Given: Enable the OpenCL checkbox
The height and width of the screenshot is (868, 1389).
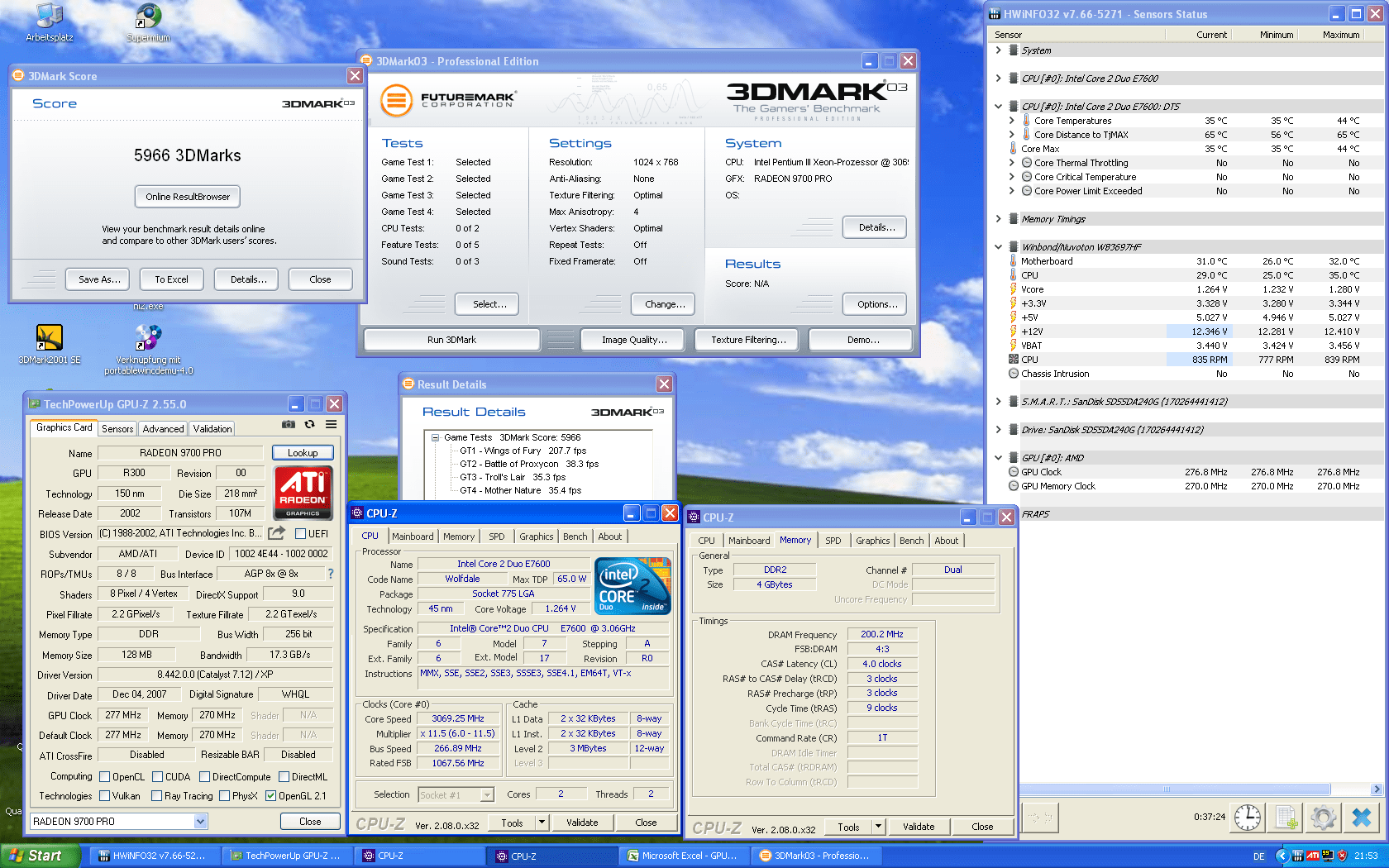Looking at the screenshot, I should click(x=105, y=777).
